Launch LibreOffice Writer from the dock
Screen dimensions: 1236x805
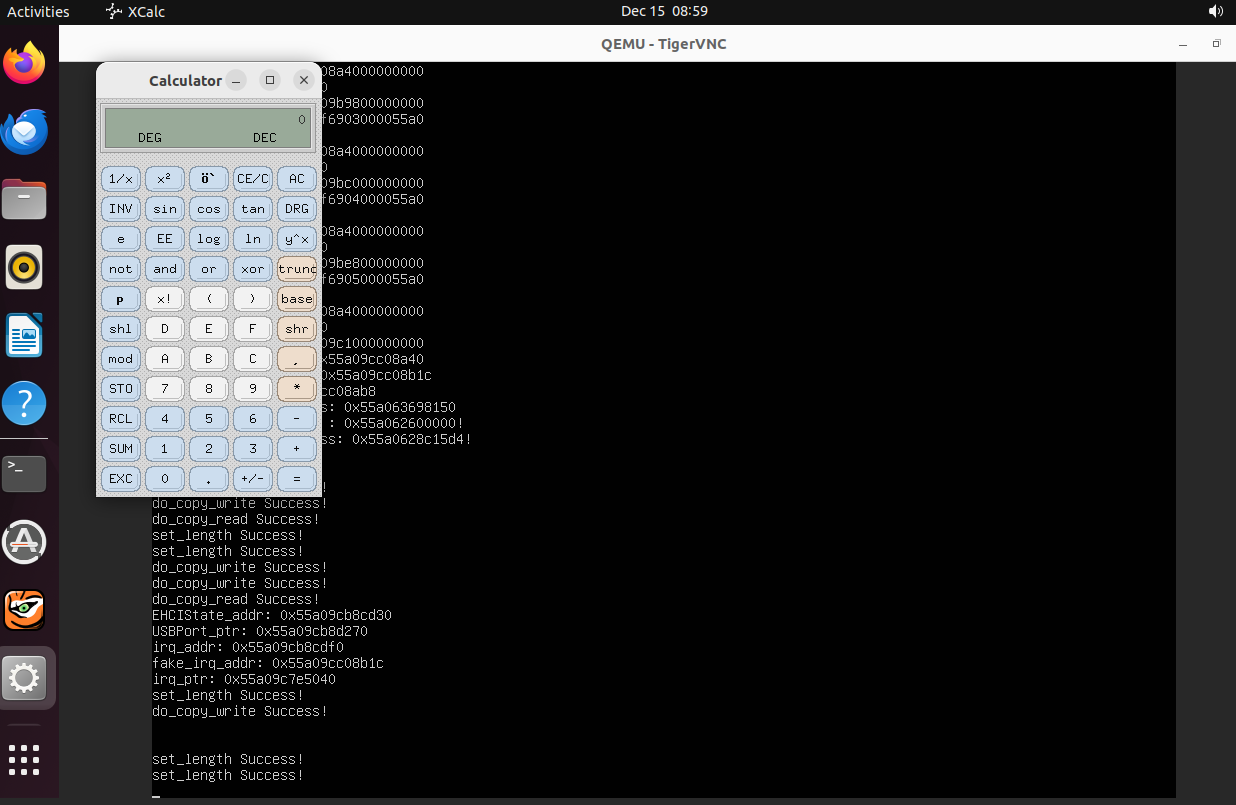[x=25, y=336]
